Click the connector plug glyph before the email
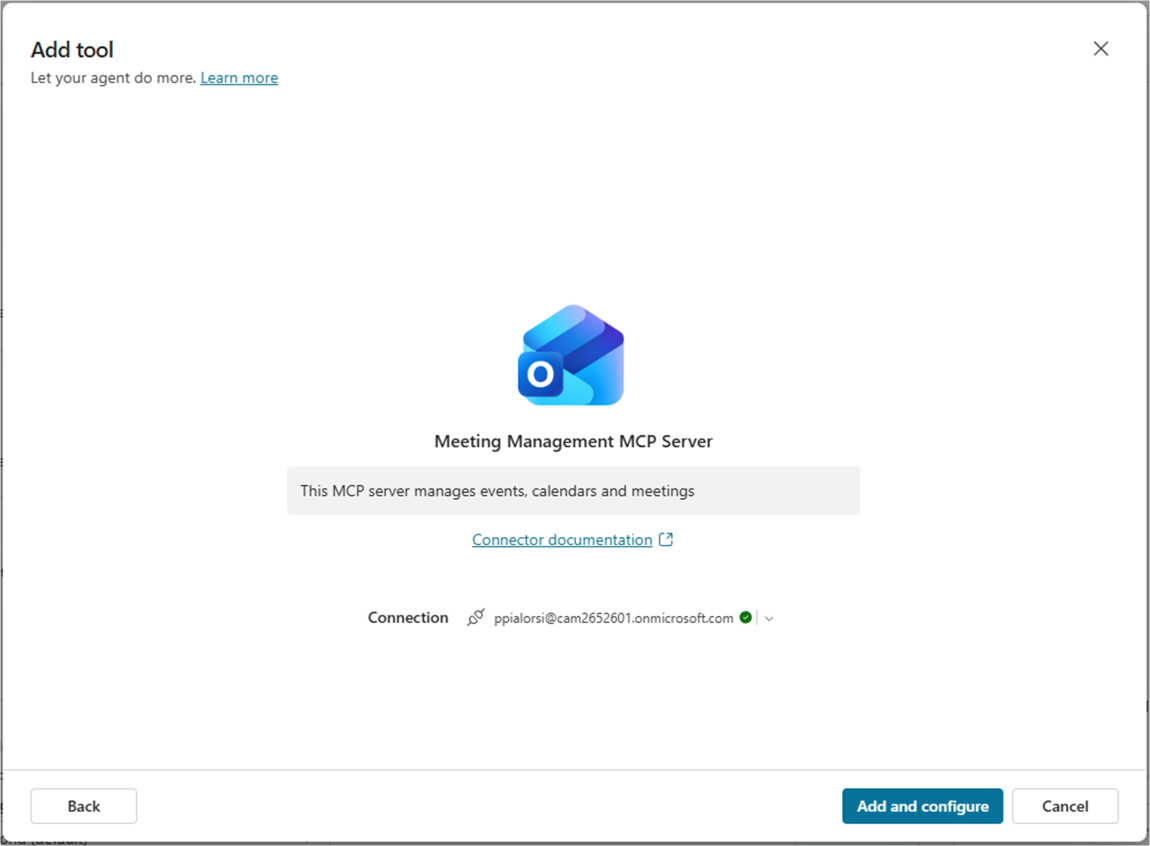This screenshot has width=1150, height=846. point(475,617)
